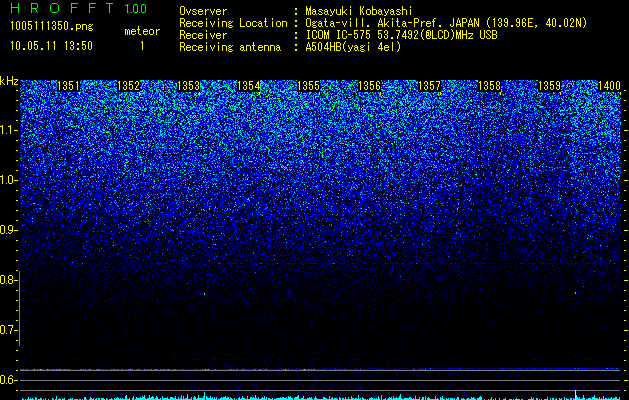
Task: Click the kHz axis unit label
Action: coord(9,81)
